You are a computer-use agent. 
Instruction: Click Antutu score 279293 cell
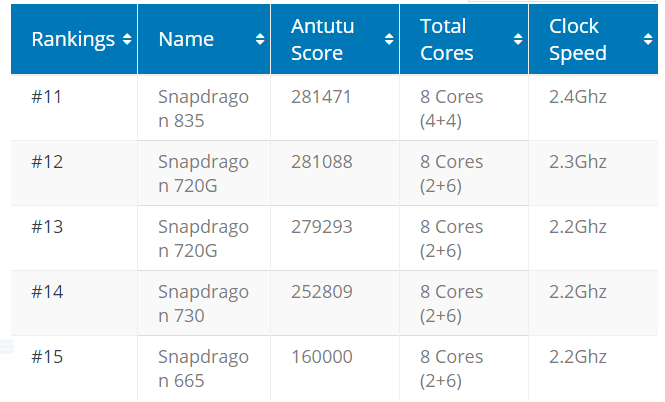click(335, 238)
